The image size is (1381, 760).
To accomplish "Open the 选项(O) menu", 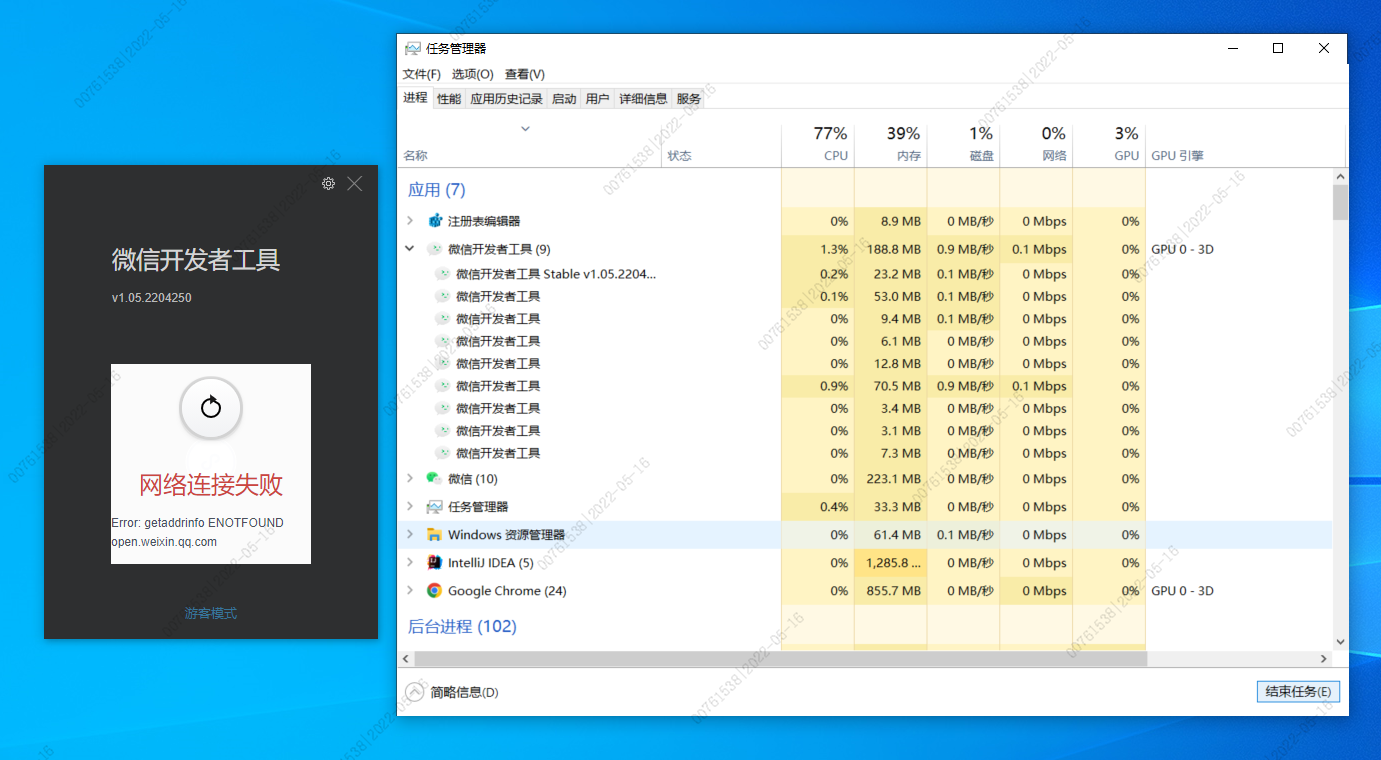I will pyautogui.click(x=472, y=74).
